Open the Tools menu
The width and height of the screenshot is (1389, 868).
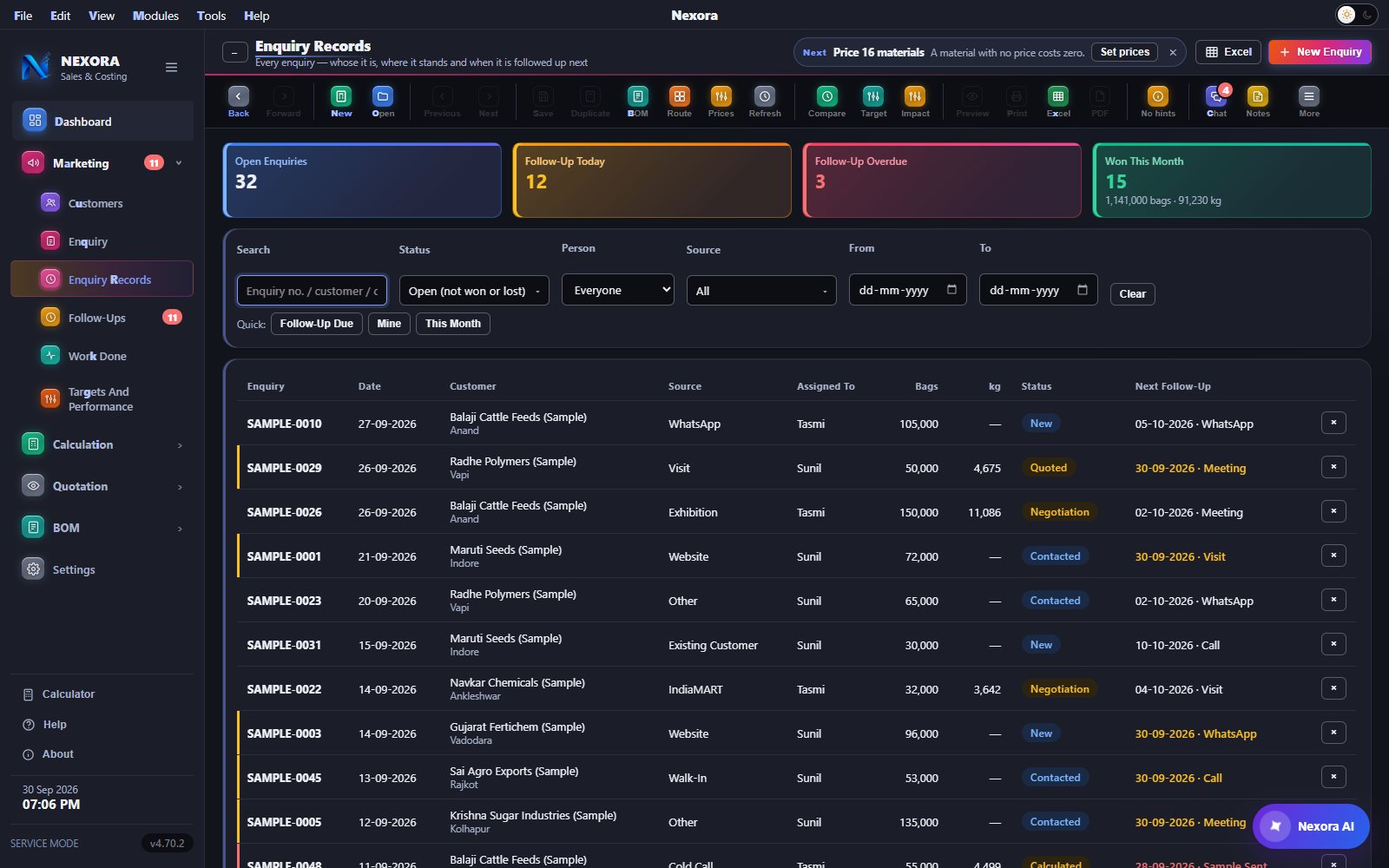pos(211,16)
